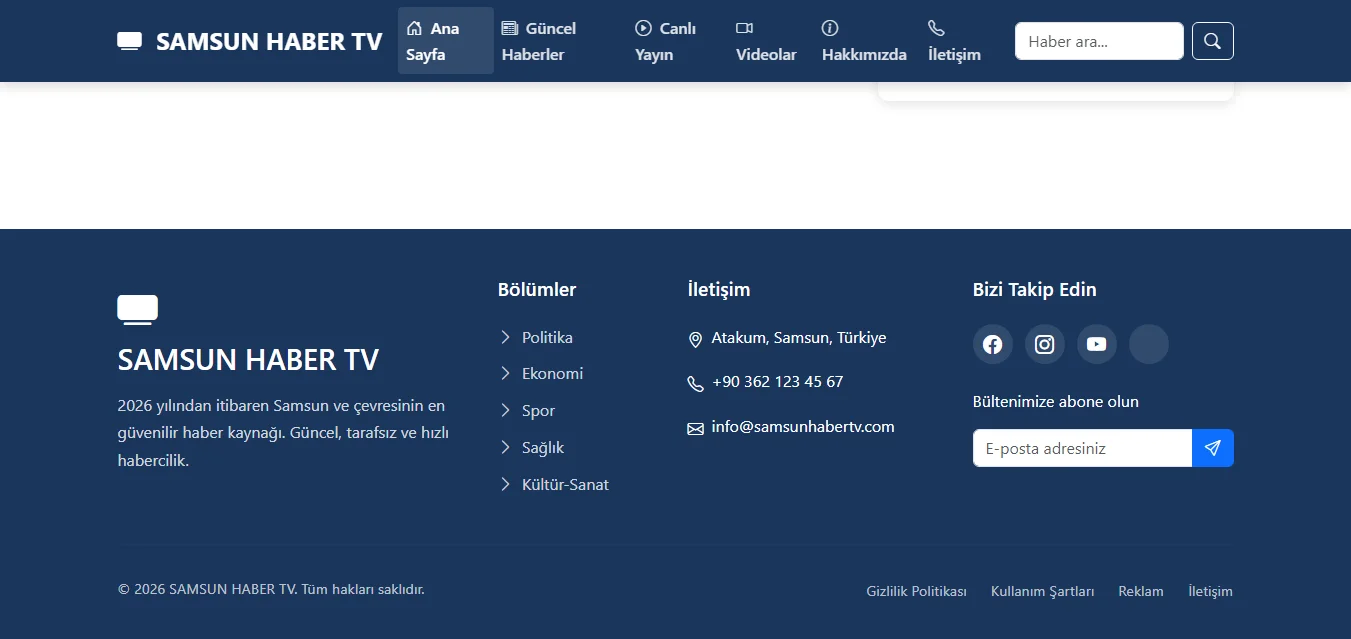Focus the E-posta adresiniz input

1081,448
